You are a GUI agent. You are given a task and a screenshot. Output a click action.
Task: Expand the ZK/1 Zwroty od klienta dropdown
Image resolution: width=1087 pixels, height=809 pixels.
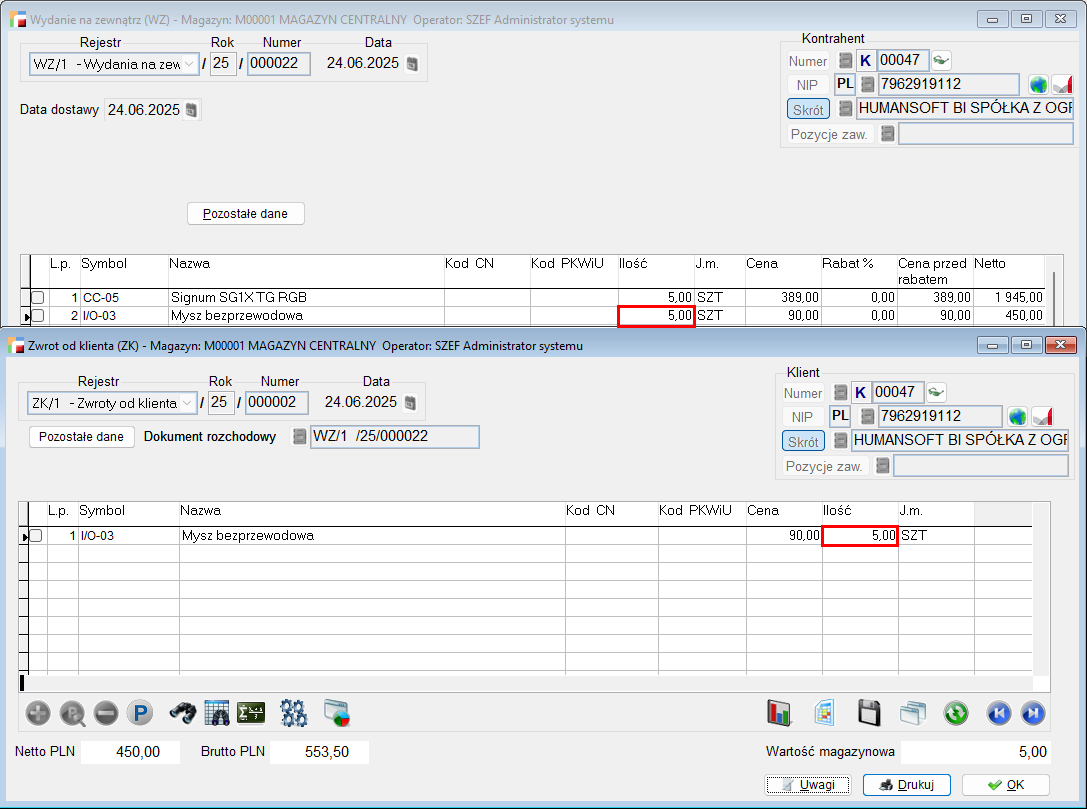click(x=187, y=403)
